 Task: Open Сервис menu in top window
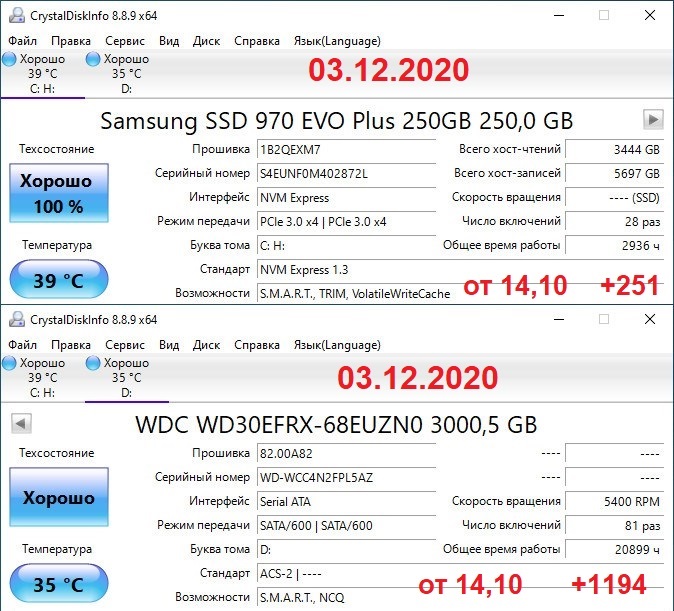125,41
